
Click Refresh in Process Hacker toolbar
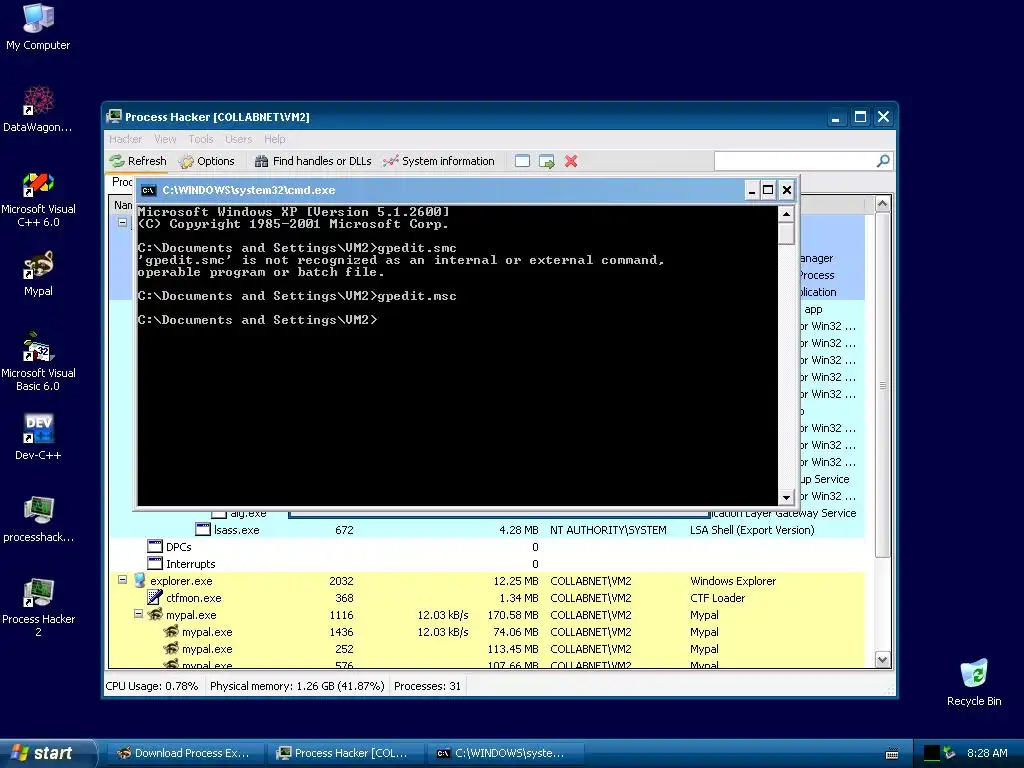click(x=138, y=161)
